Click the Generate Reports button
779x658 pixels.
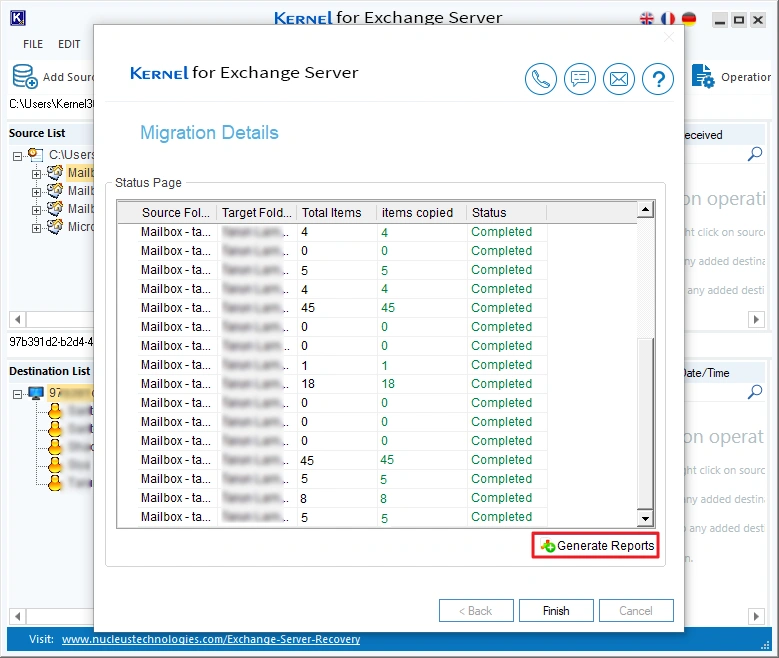click(x=597, y=545)
